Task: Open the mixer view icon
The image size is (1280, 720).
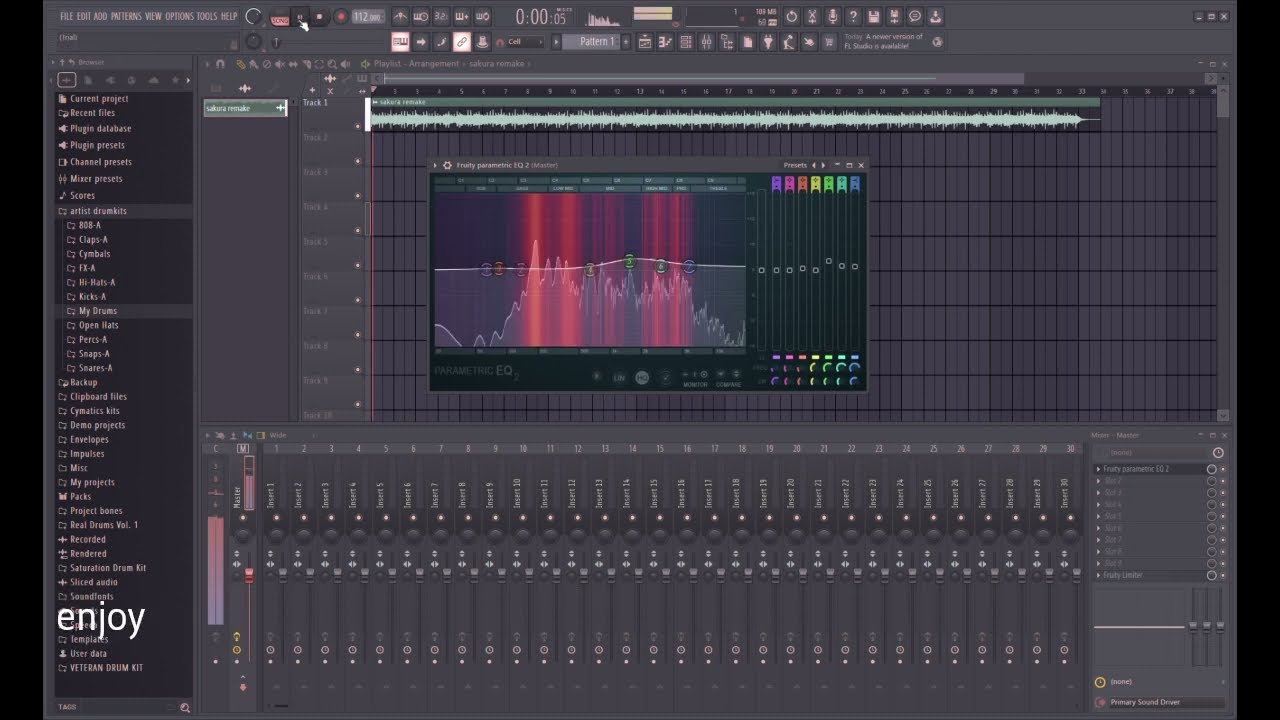Action: coord(706,42)
